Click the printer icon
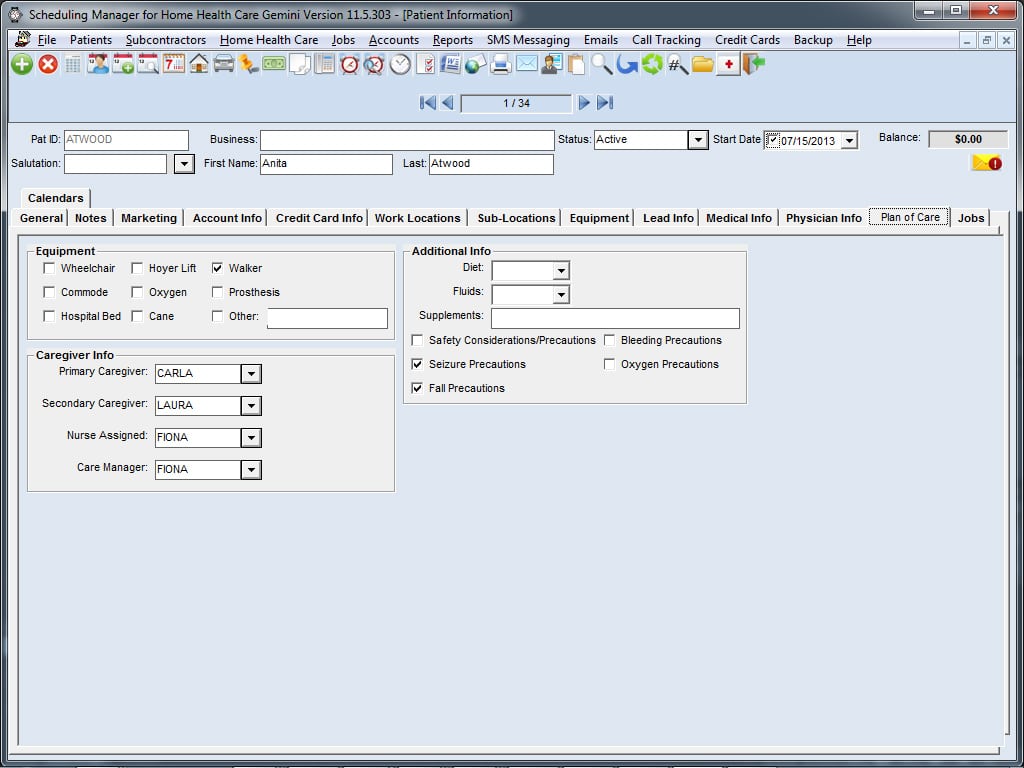The width and height of the screenshot is (1024, 768). coord(501,64)
